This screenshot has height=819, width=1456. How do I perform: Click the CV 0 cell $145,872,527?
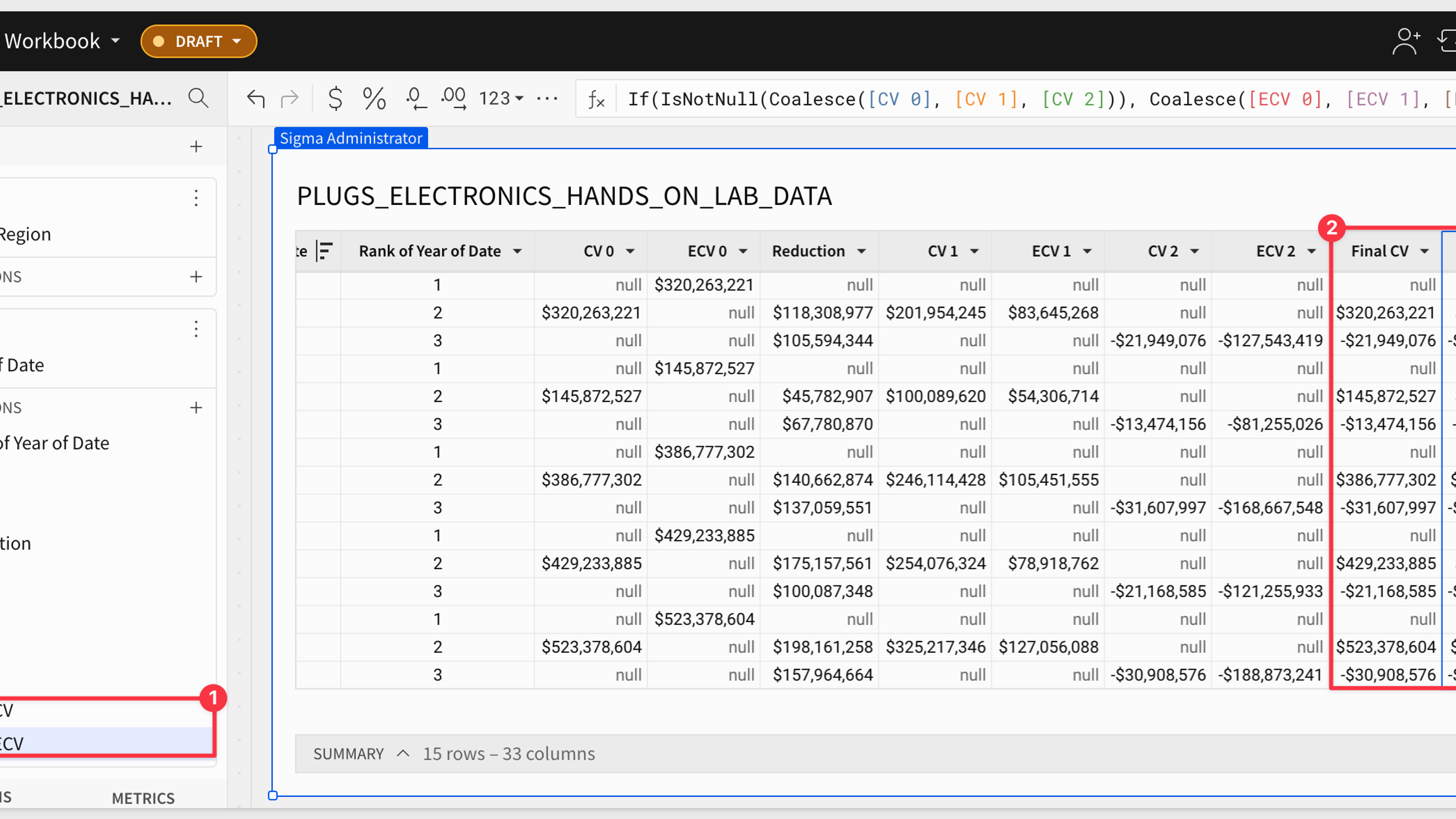coord(591,396)
